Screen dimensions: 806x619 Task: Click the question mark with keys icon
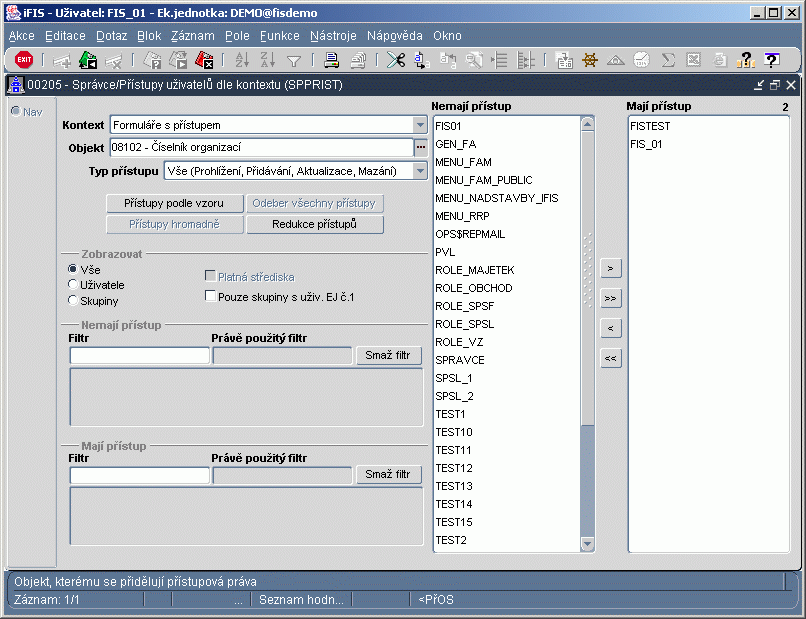point(745,61)
